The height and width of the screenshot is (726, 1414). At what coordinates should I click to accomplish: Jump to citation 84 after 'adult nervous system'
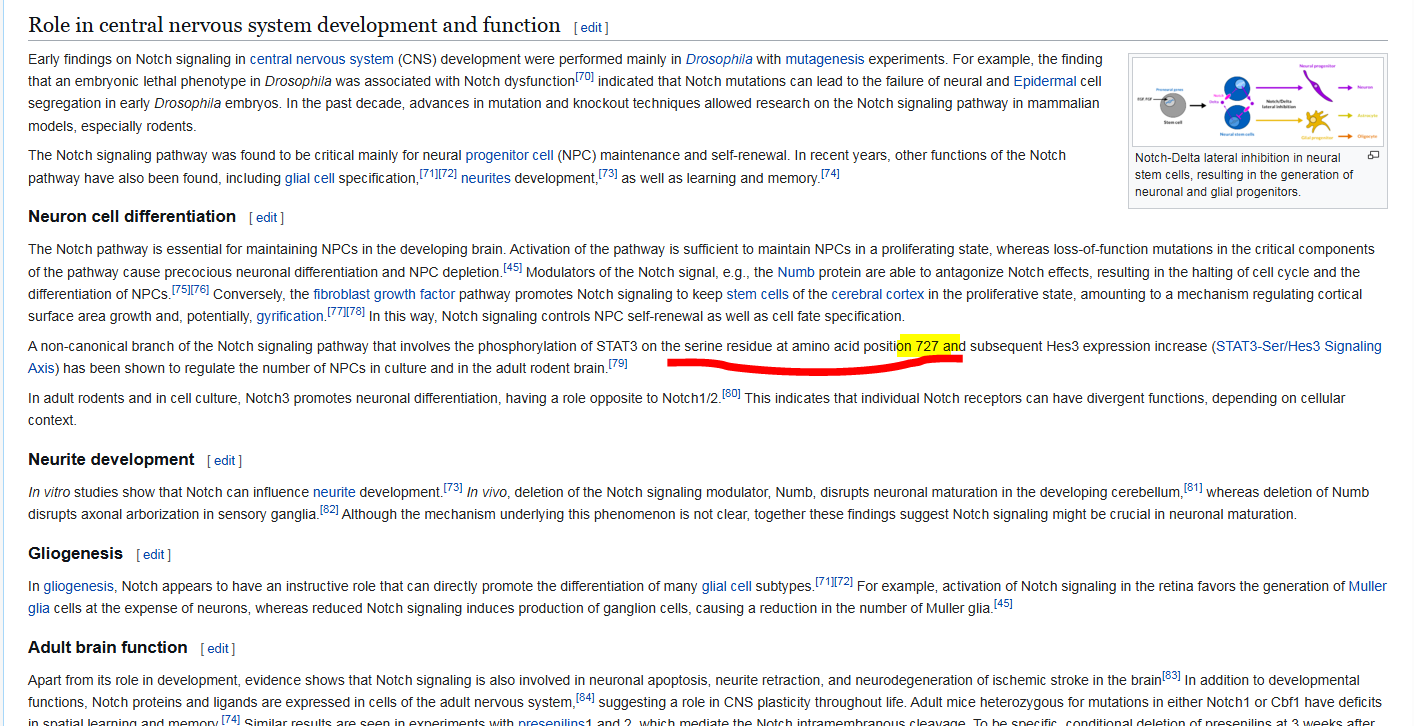(x=585, y=697)
